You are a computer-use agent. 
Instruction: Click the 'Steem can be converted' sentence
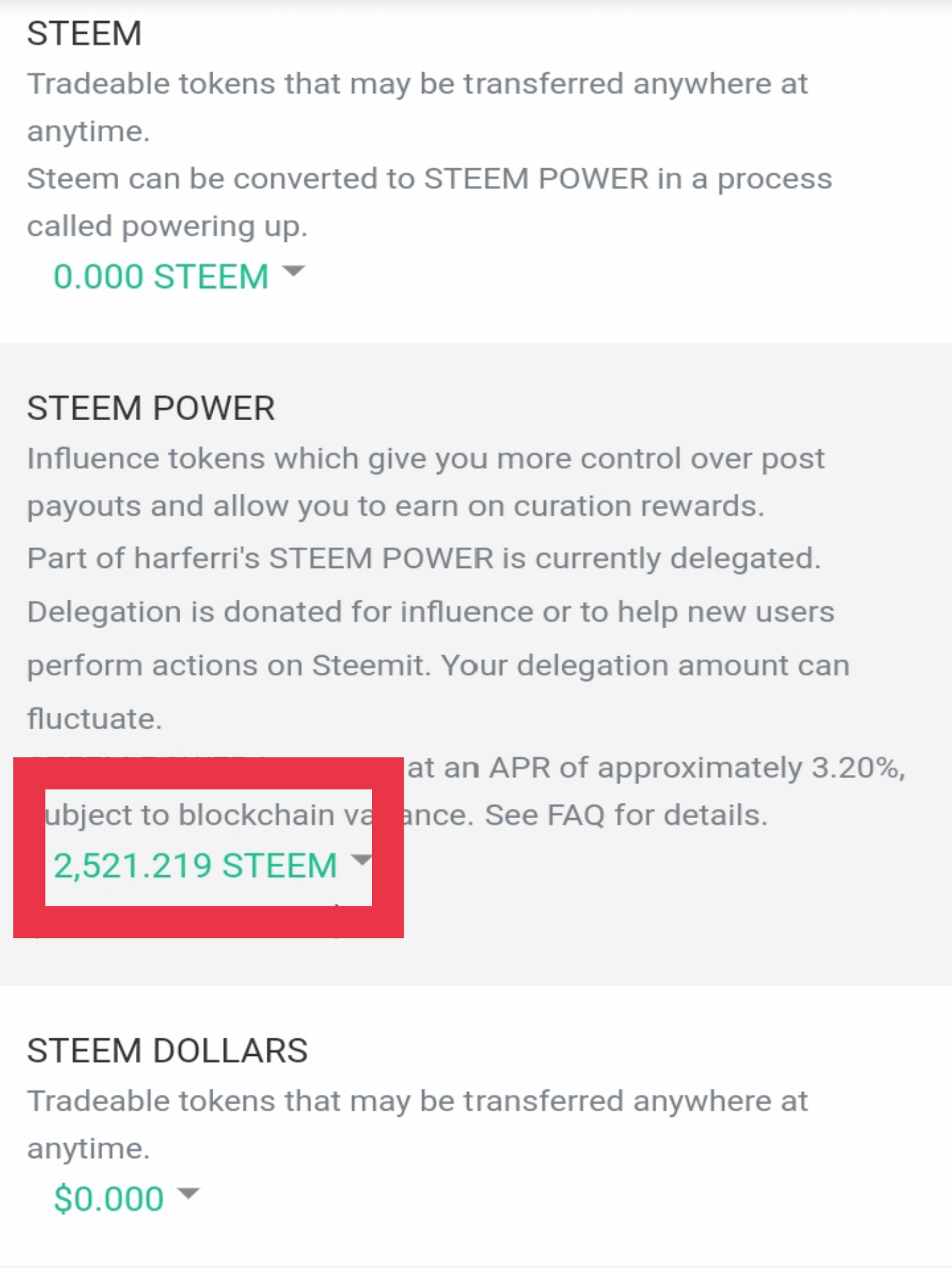pyautogui.click(x=429, y=178)
